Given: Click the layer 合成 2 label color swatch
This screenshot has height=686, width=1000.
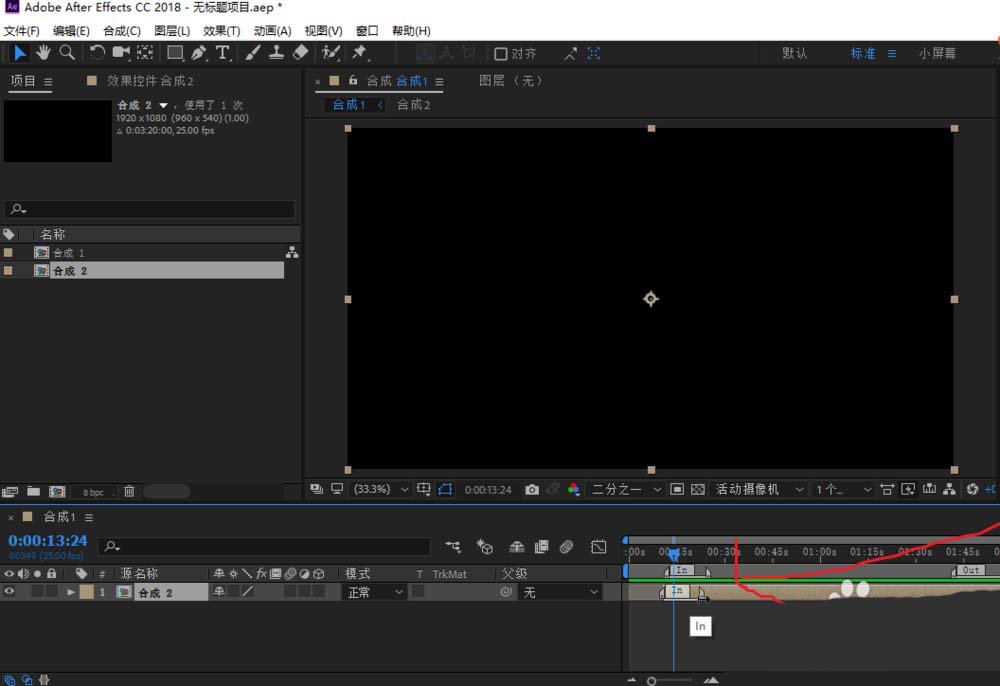Looking at the screenshot, I should click(86, 592).
